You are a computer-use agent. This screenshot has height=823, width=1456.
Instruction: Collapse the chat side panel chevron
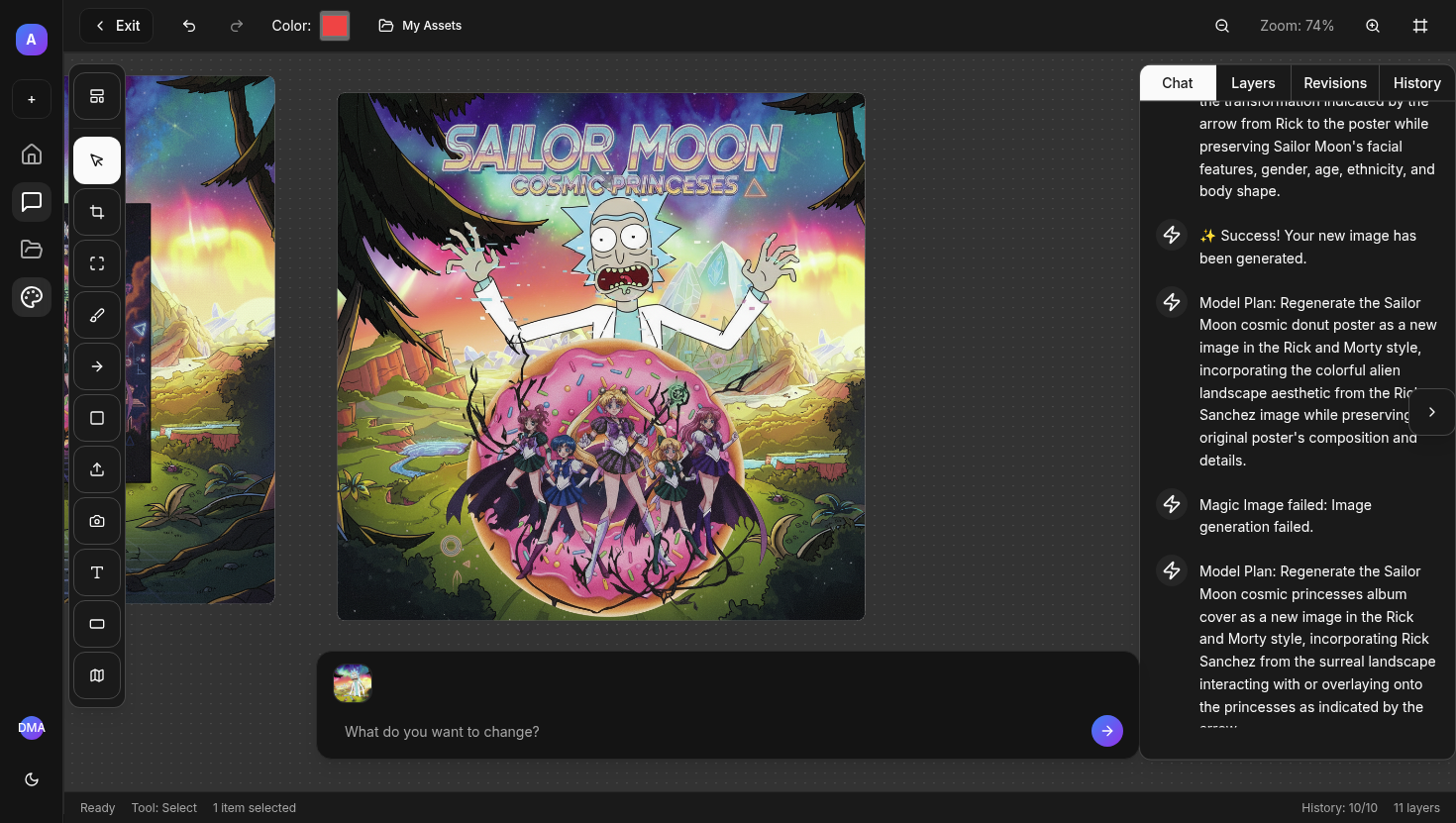(1431, 412)
